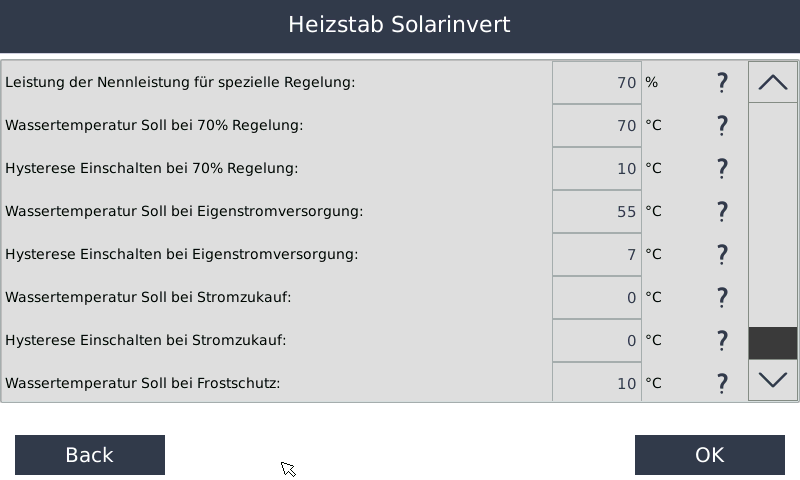The width and height of the screenshot is (800, 480).
Task: Open help for Hysterese Einschalten 70% Regelung
Action: [722, 168]
